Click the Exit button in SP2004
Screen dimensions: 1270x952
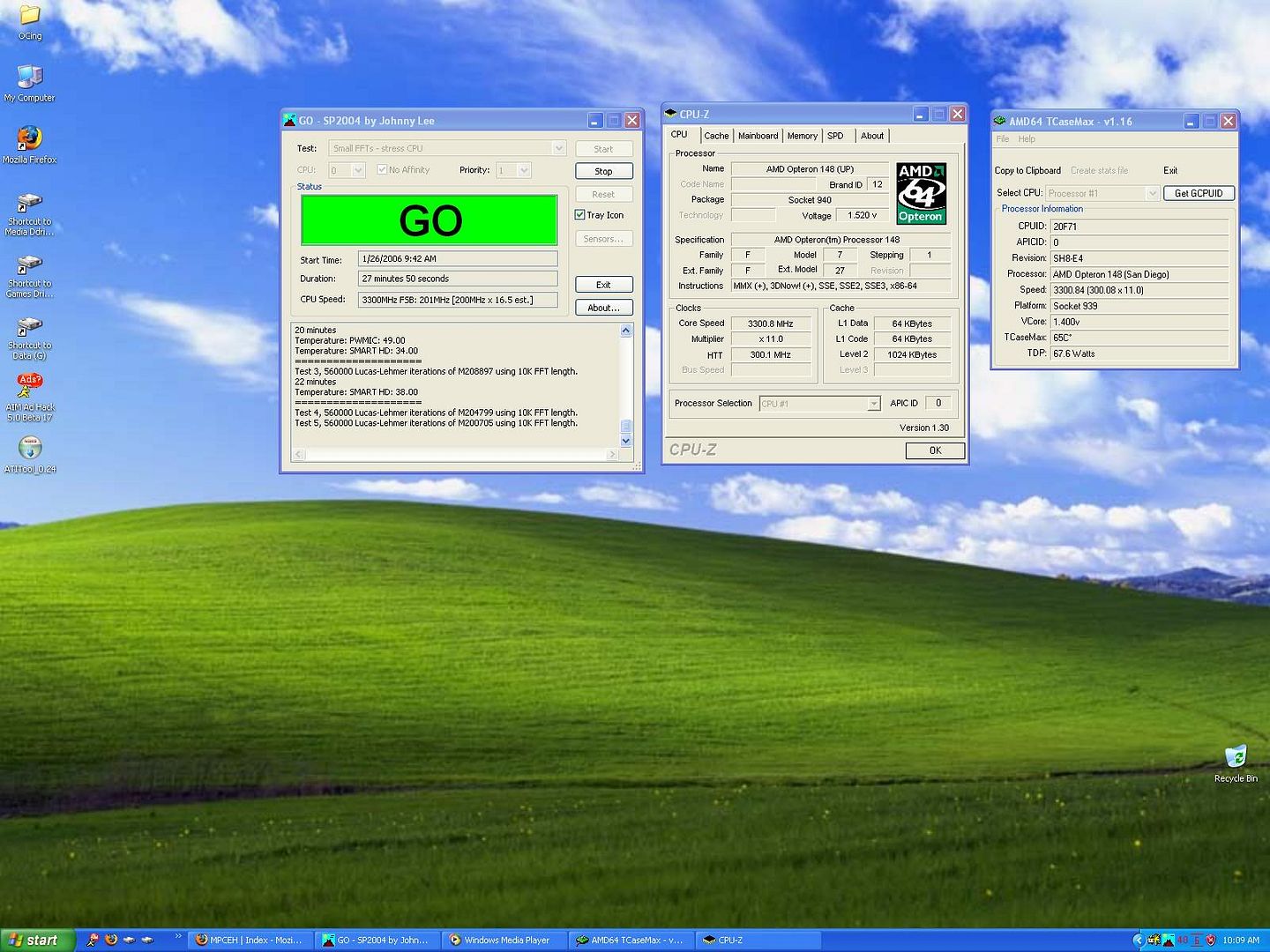tap(603, 285)
